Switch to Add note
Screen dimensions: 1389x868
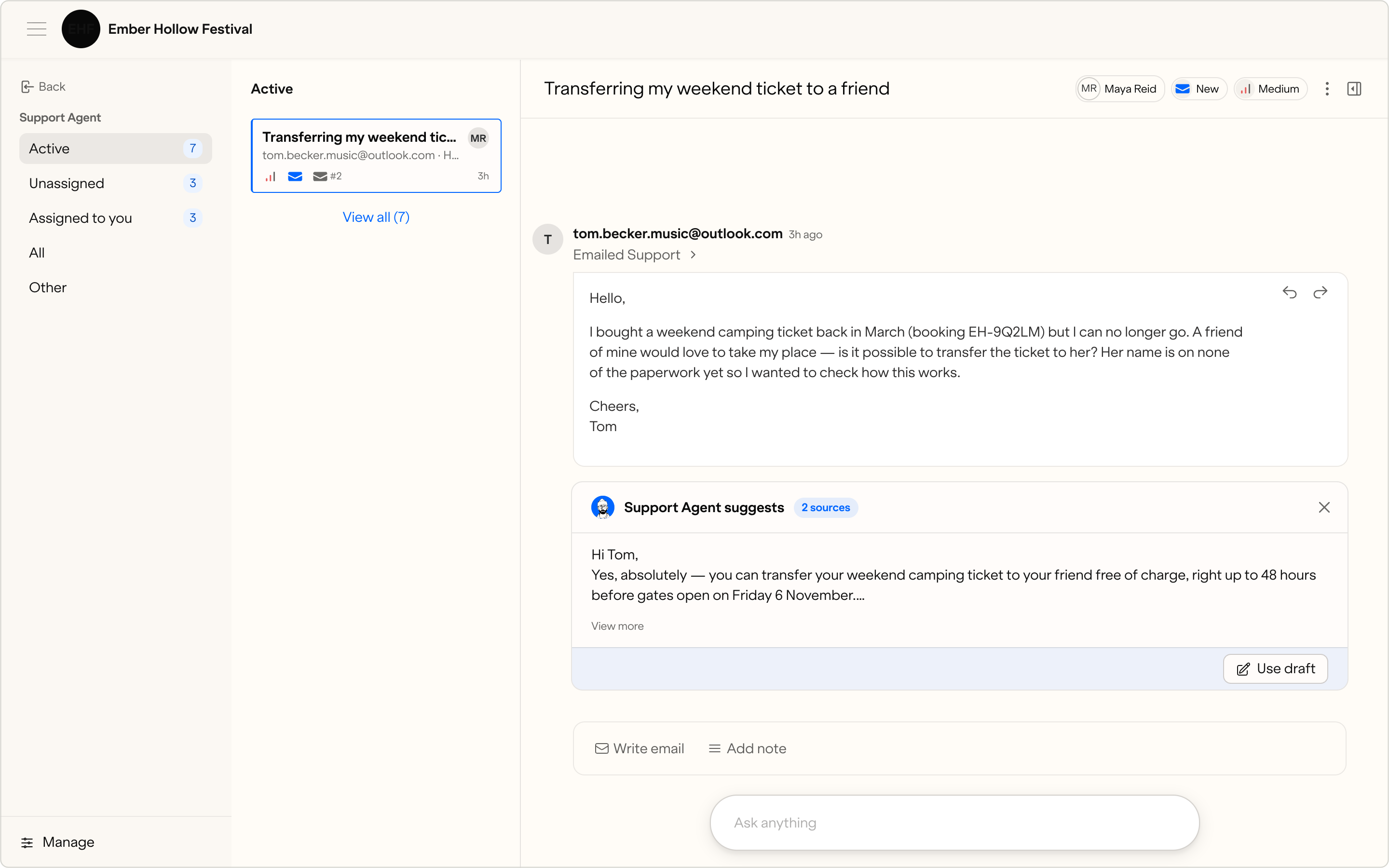747,748
